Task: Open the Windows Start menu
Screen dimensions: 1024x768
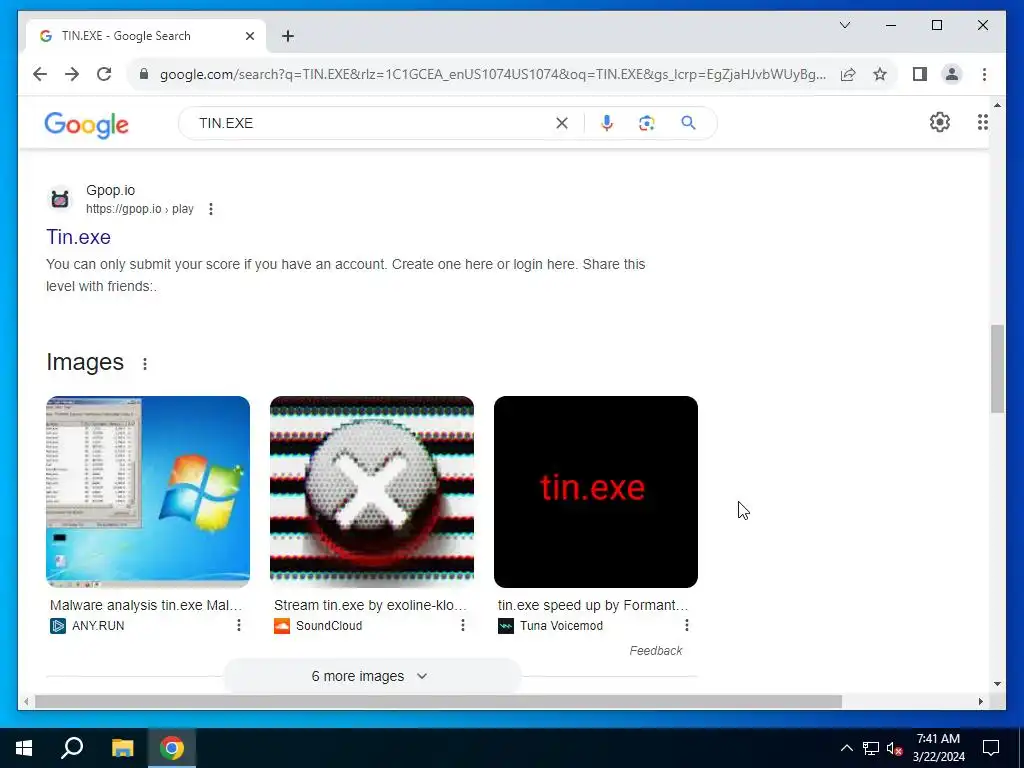Action: [x=24, y=748]
